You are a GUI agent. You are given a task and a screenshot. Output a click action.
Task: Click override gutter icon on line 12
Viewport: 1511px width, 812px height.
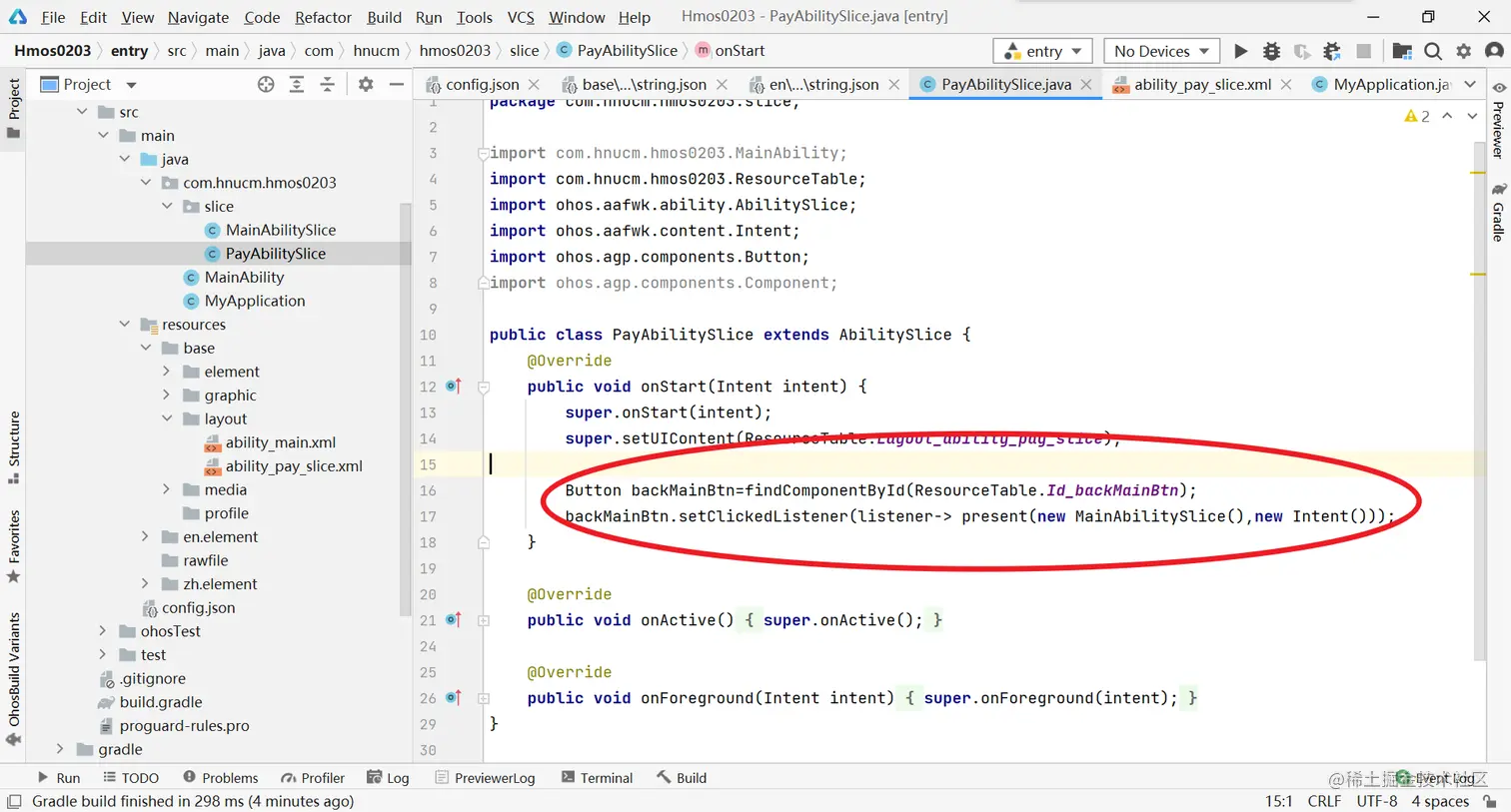tap(453, 387)
